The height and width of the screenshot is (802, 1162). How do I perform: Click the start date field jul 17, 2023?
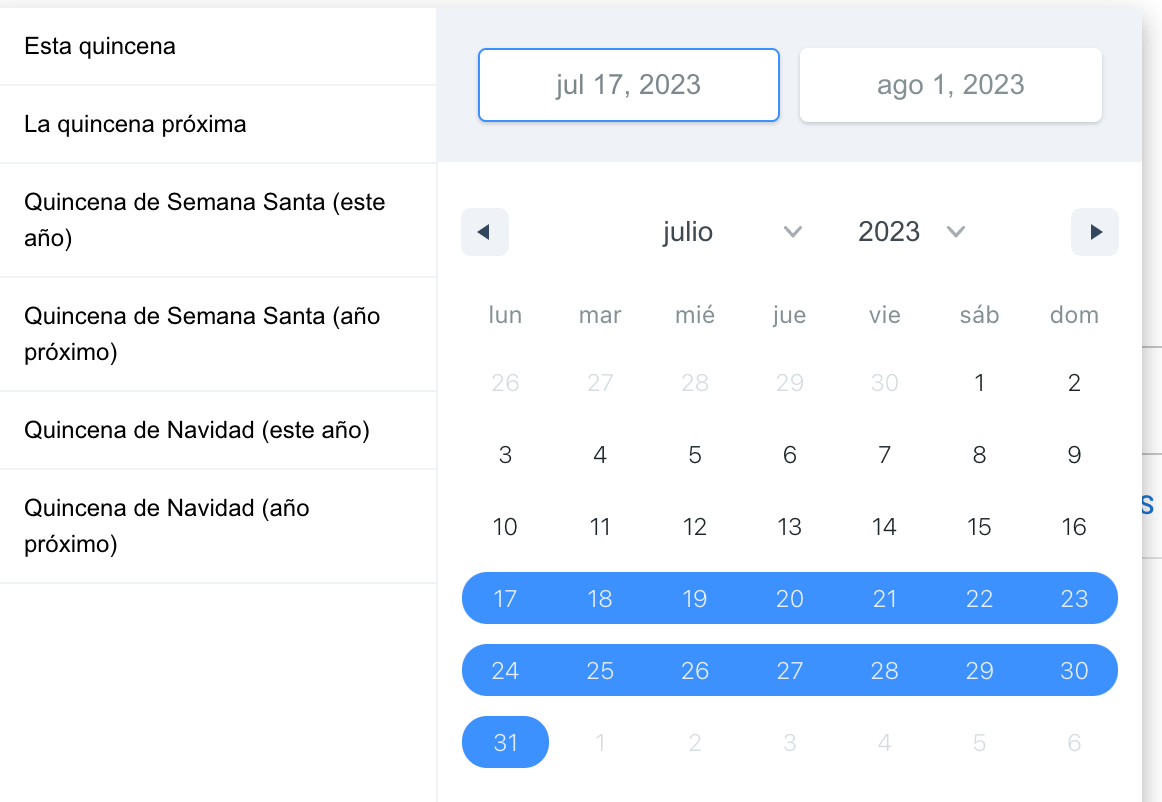[629, 85]
